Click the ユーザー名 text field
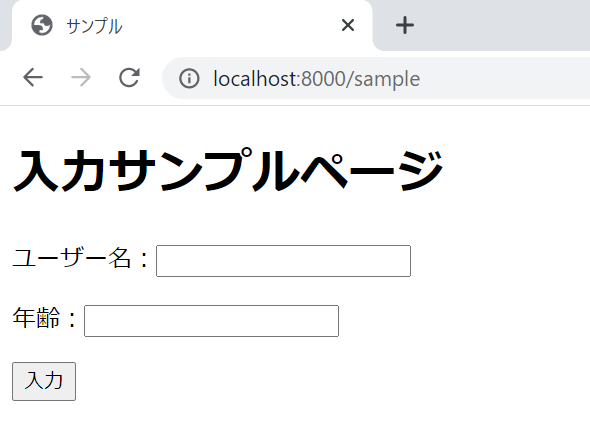The height and width of the screenshot is (445, 590). (283, 261)
